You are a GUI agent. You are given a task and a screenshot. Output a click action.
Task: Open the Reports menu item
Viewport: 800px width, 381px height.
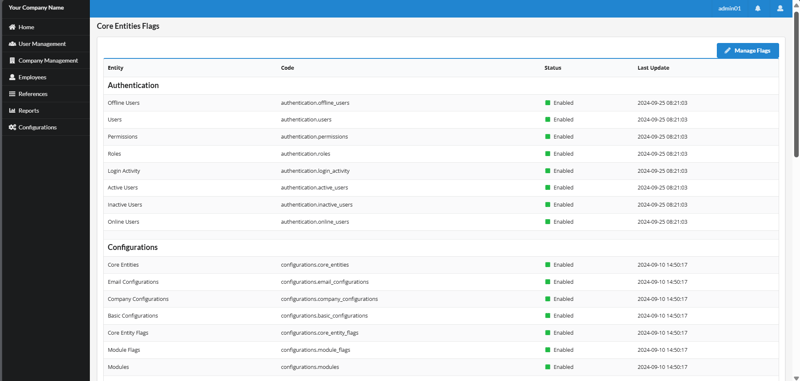[45, 110]
